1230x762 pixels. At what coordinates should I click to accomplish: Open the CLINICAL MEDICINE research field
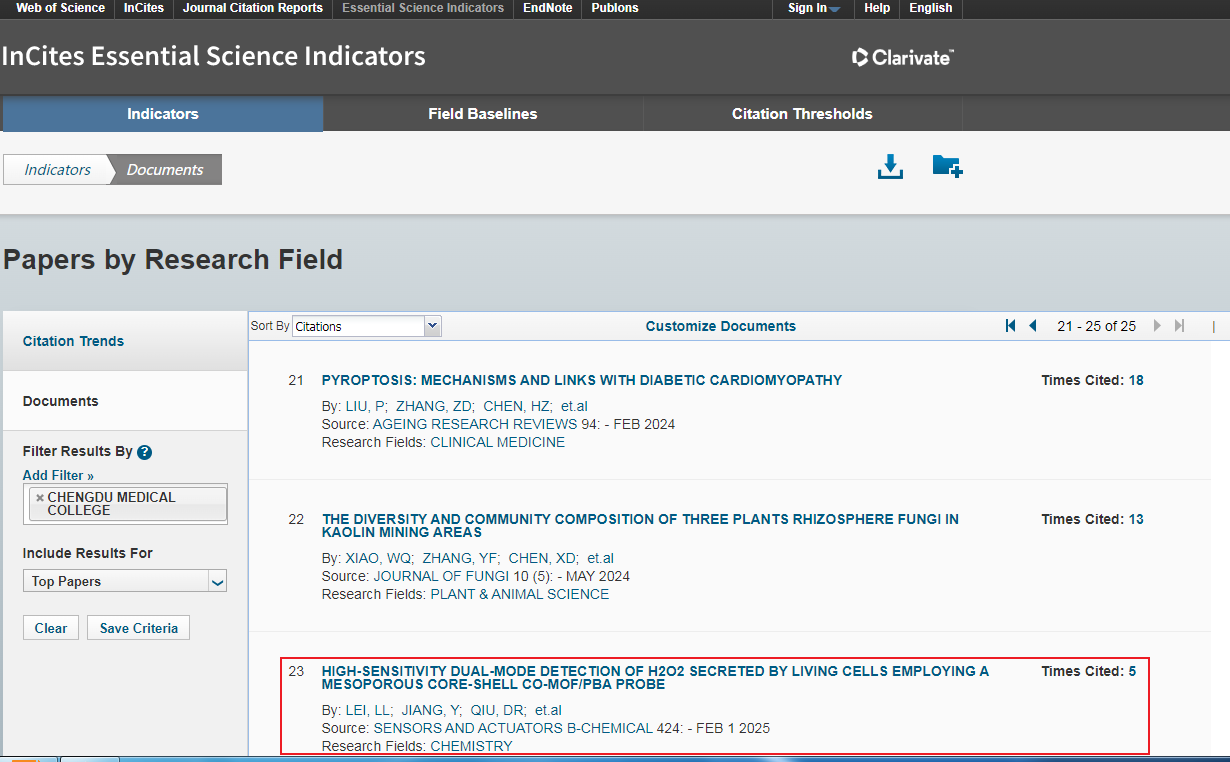pos(497,442)
